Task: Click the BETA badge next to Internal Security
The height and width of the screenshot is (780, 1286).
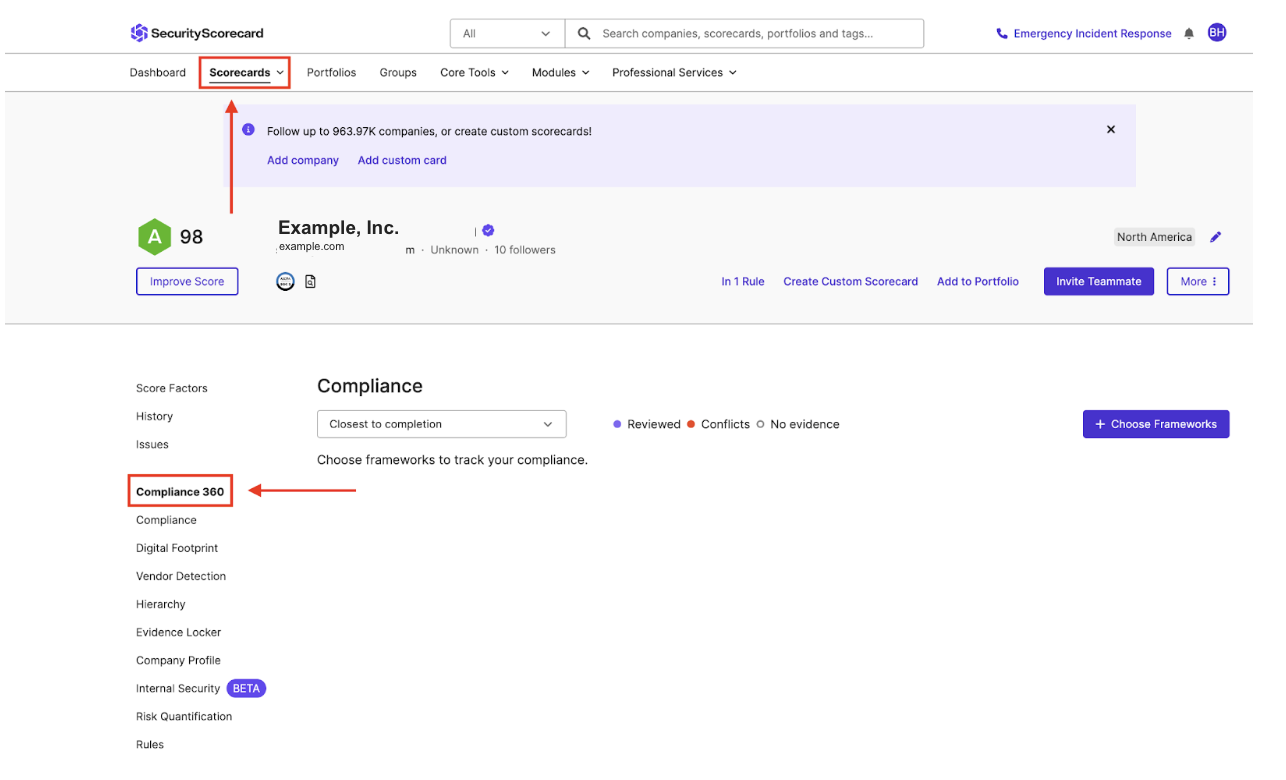Action: coord(246,688)
